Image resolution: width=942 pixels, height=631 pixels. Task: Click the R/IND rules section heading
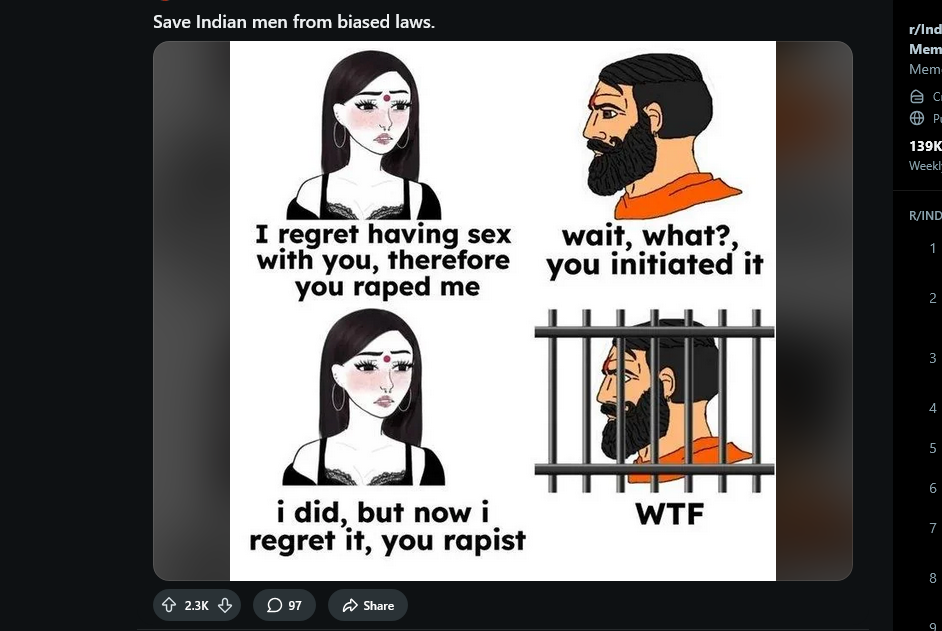click(x=925, y=216)
